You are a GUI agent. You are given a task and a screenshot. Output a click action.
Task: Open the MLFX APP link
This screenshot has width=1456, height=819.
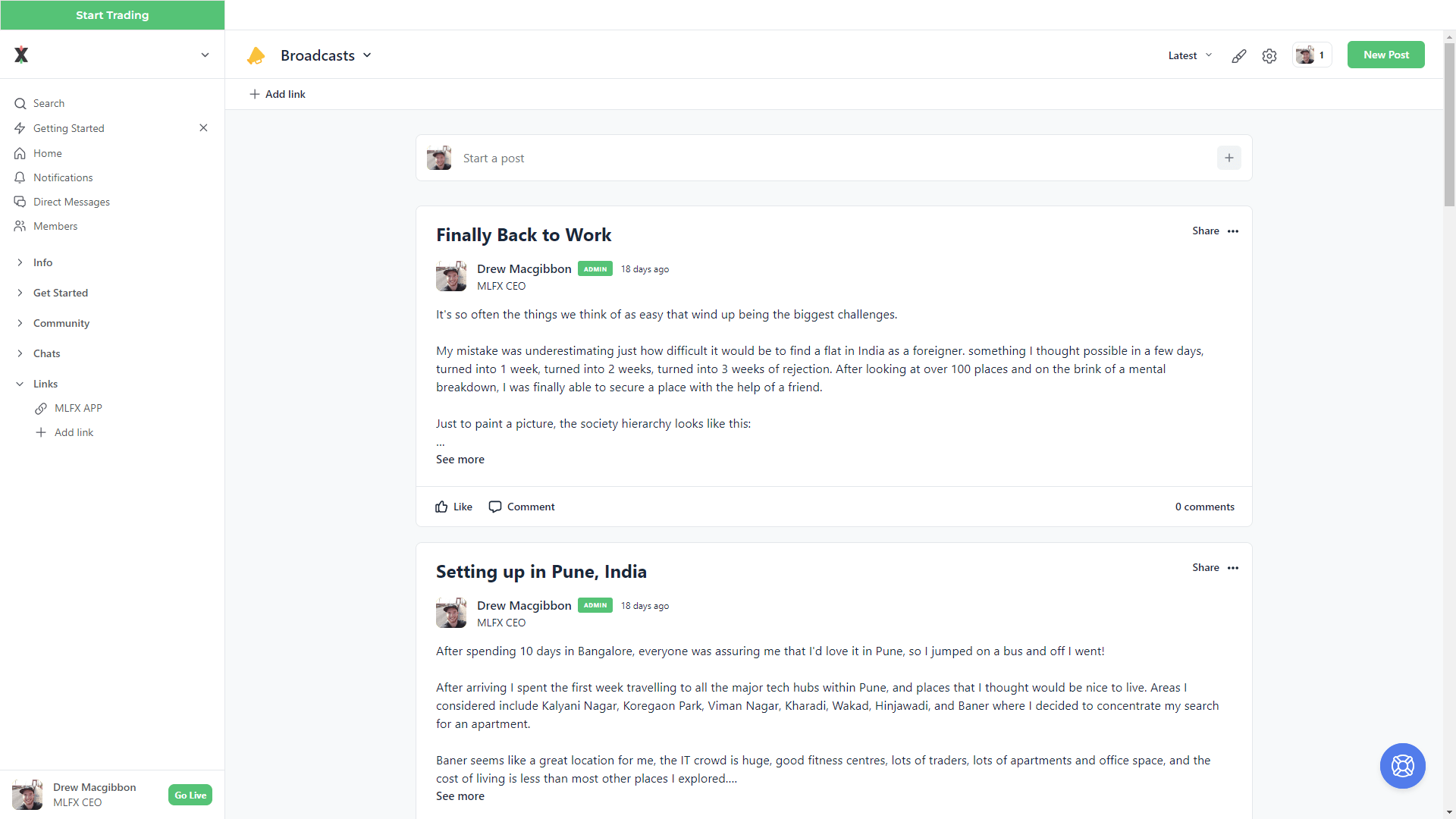(x=78, y=408)
